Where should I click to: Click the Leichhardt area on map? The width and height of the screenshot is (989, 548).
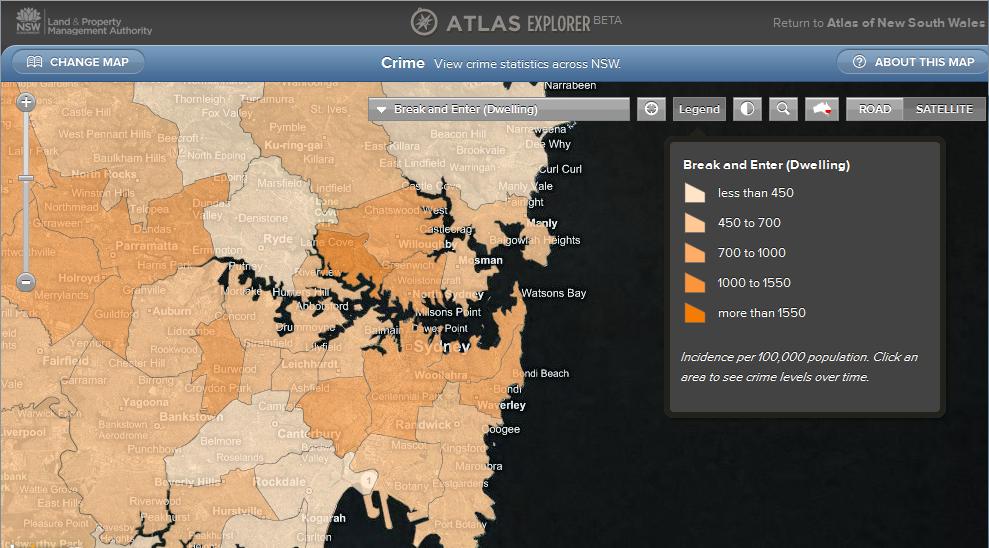click(x=309, y=364)
